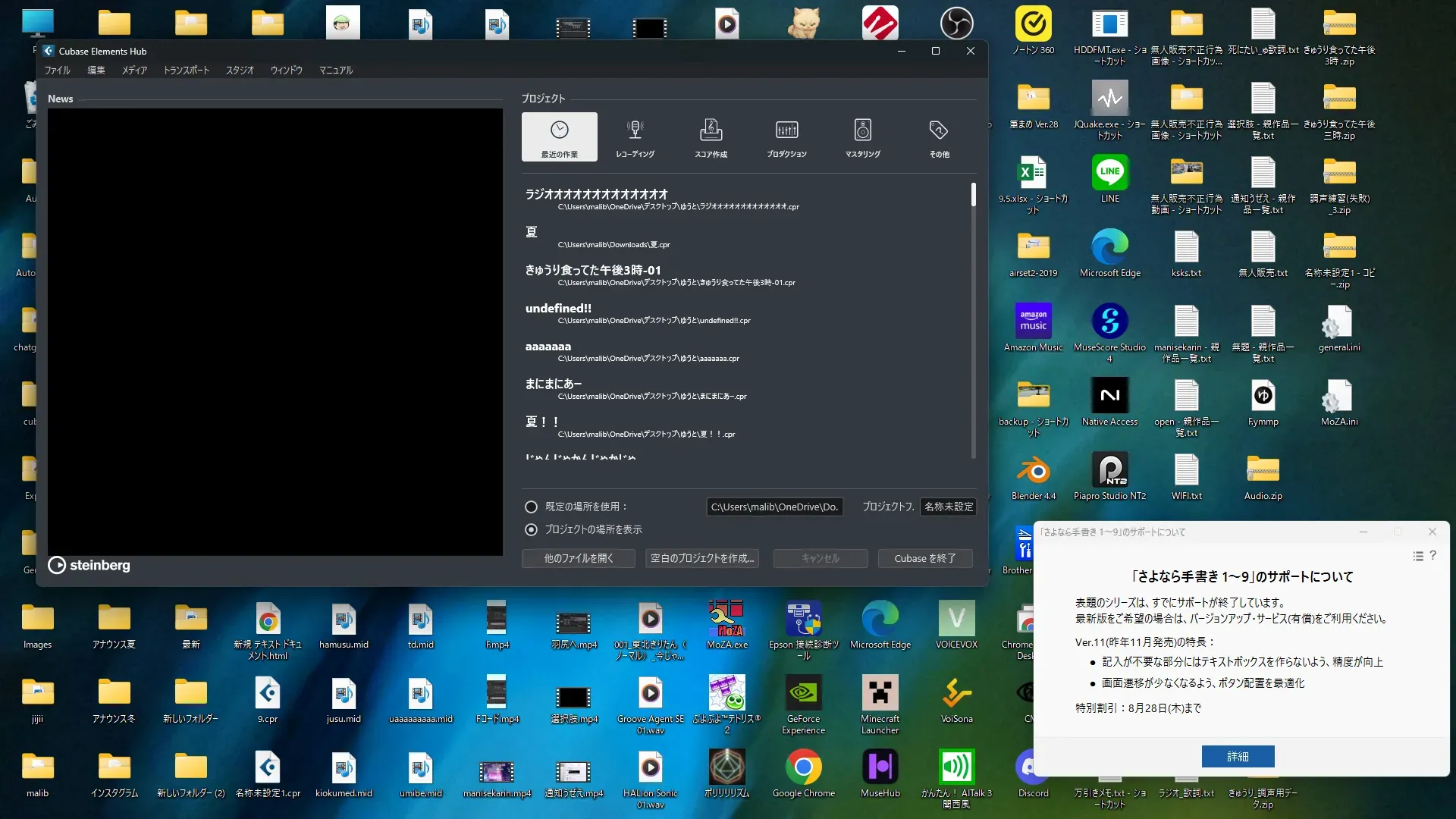This screenshot has width=1456, height=819.
Task: Open the トランスポート menu
Action: (187, 70)
